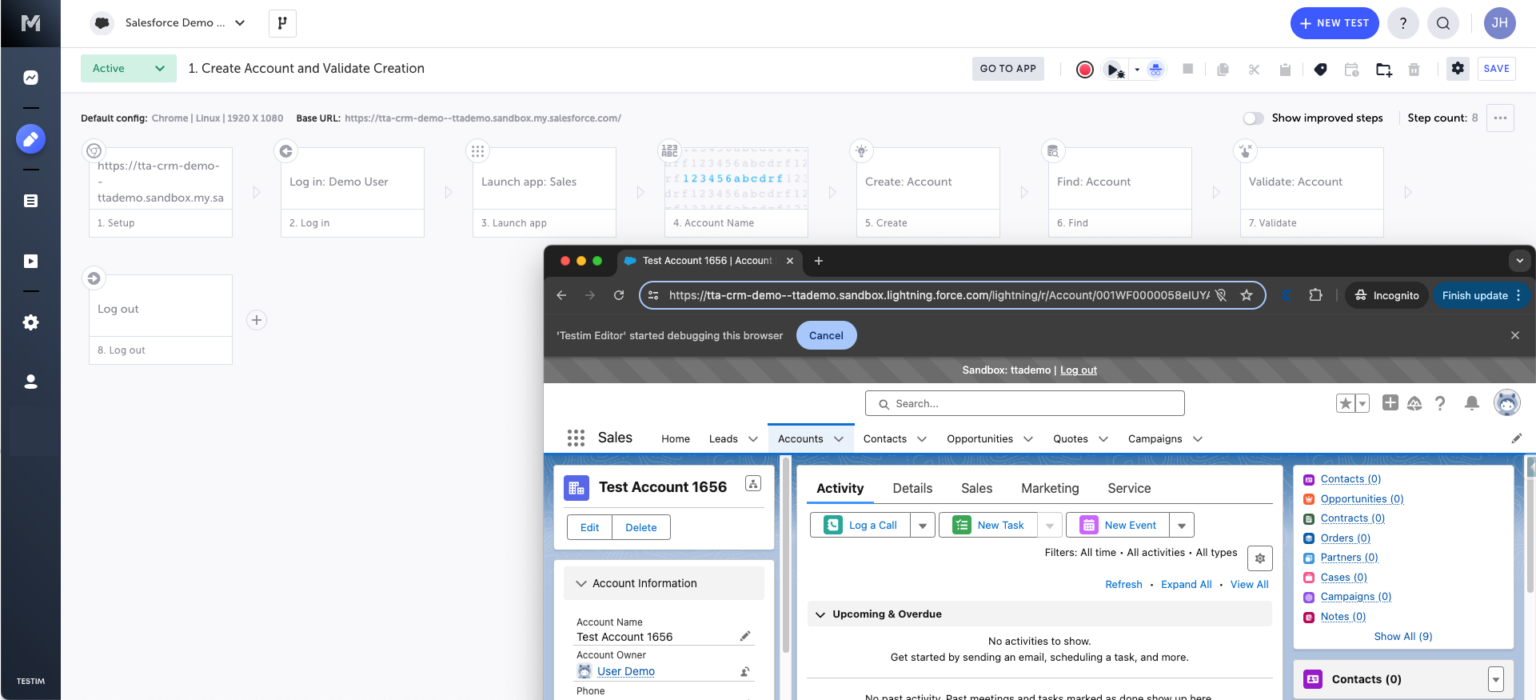Click the search icon in top bar
1536x700 pixels.
coord(1443,23)
